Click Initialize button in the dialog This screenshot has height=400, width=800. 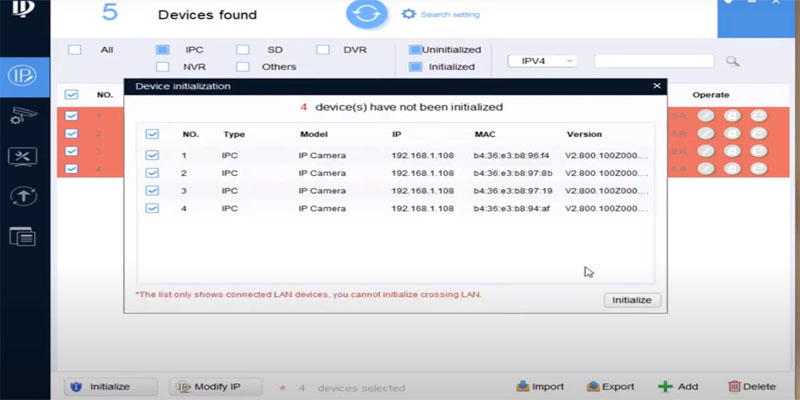point(632,300)
